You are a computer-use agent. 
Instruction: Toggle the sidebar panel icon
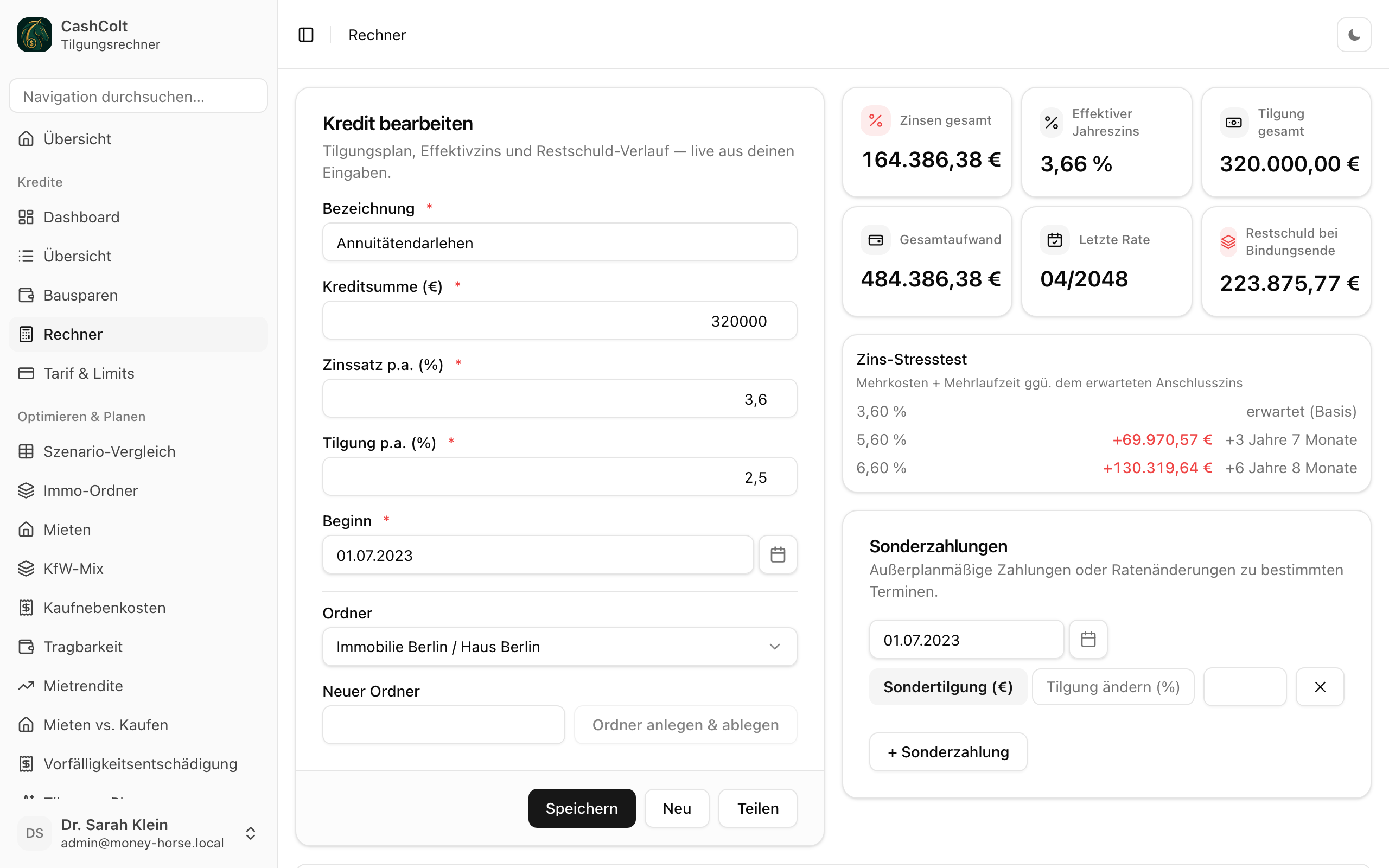coord(306,35)
